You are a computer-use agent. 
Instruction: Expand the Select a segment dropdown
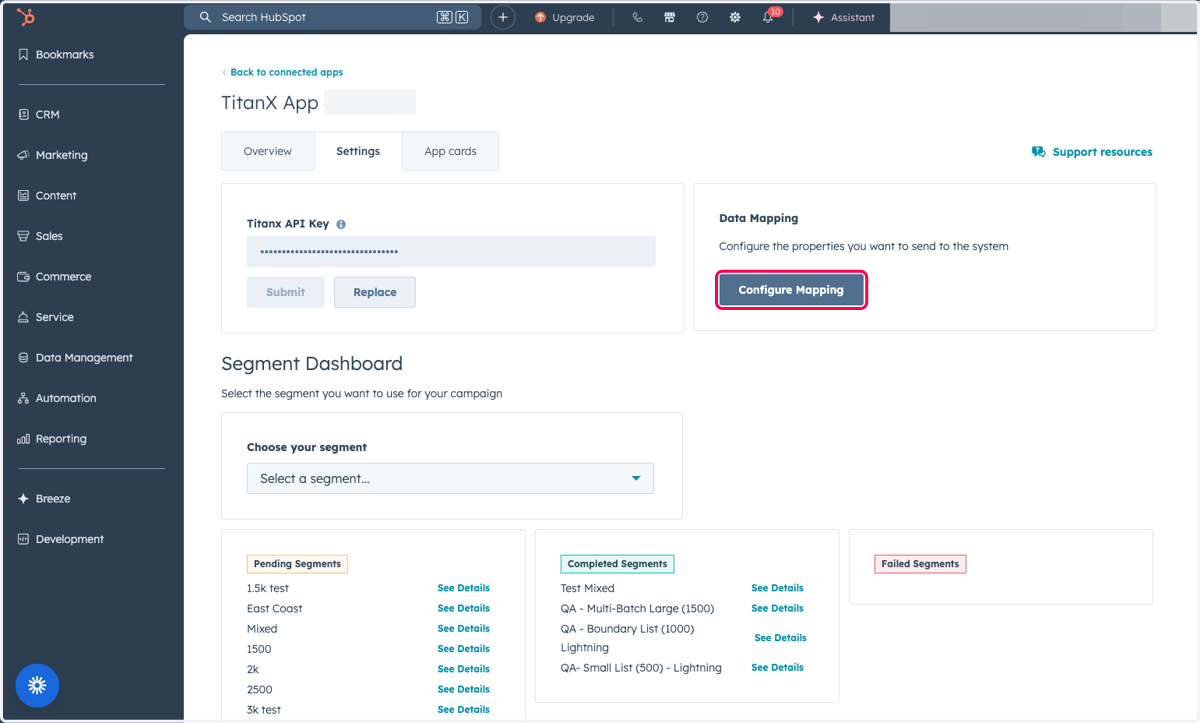450,478
